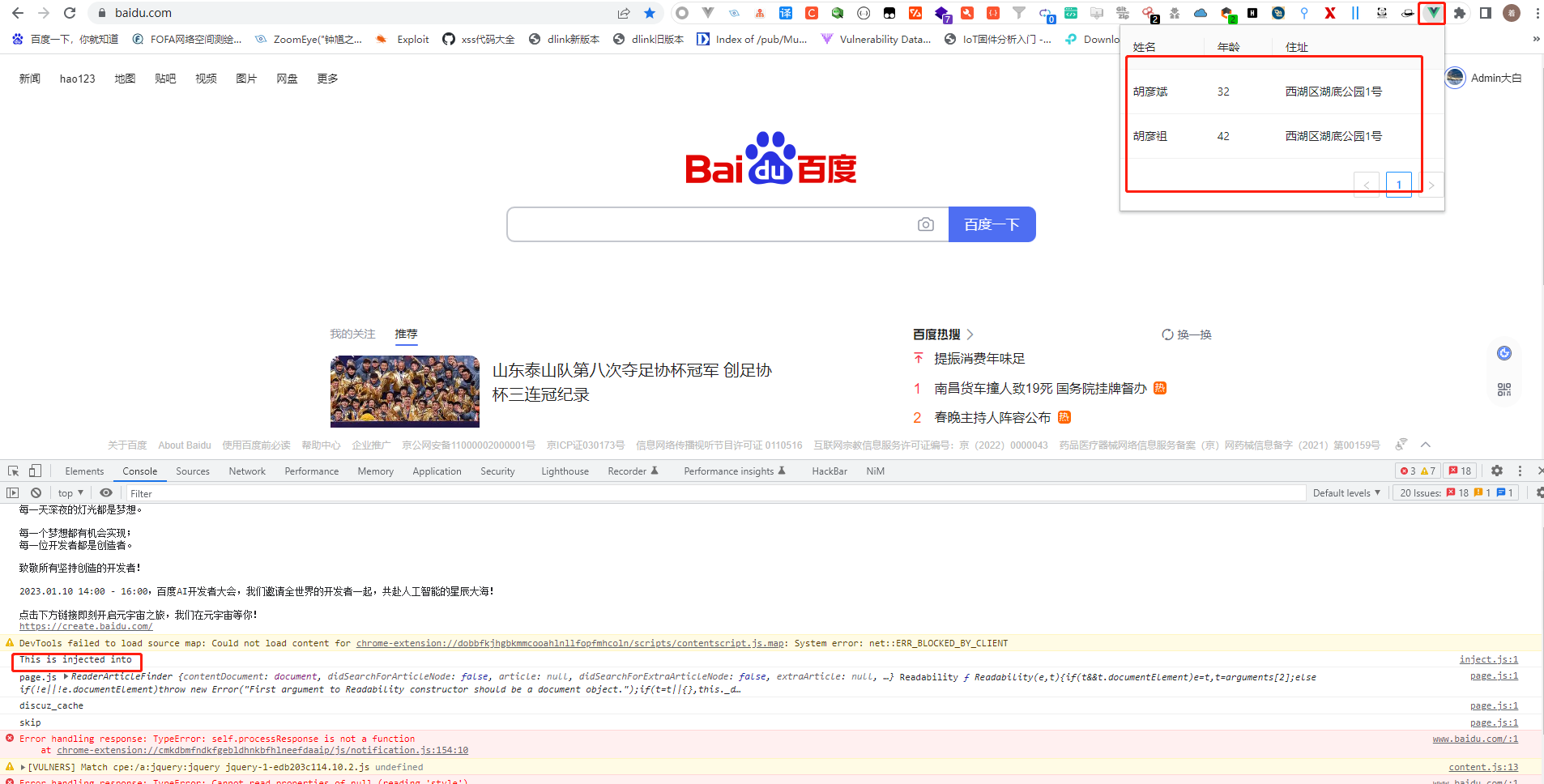Click the 换一换 refresh link
The width and height of the screenshot is (1544, 784).
click(x=1187, y=334)
